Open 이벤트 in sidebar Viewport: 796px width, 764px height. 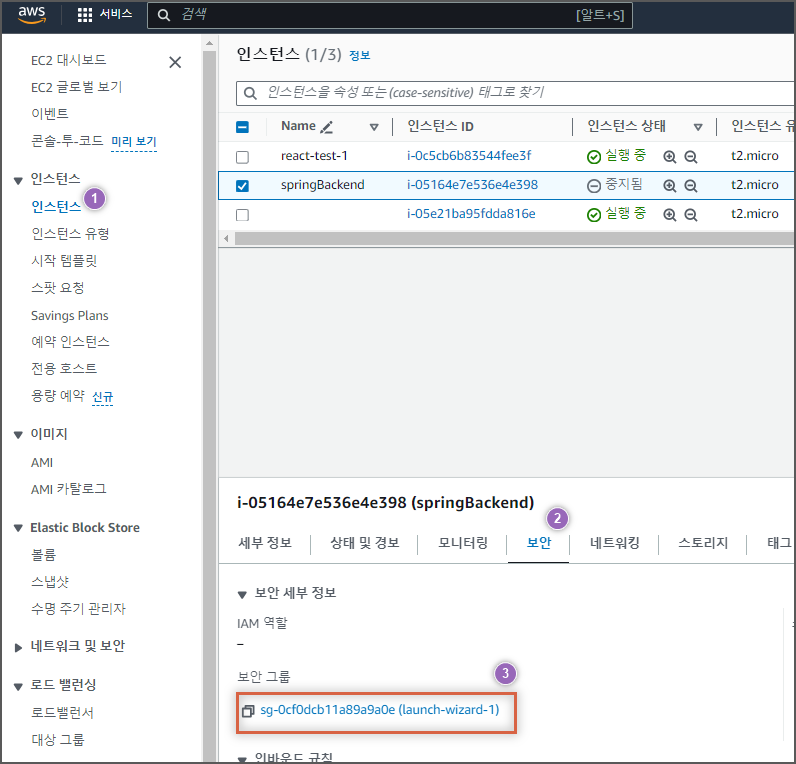point(50,114)
